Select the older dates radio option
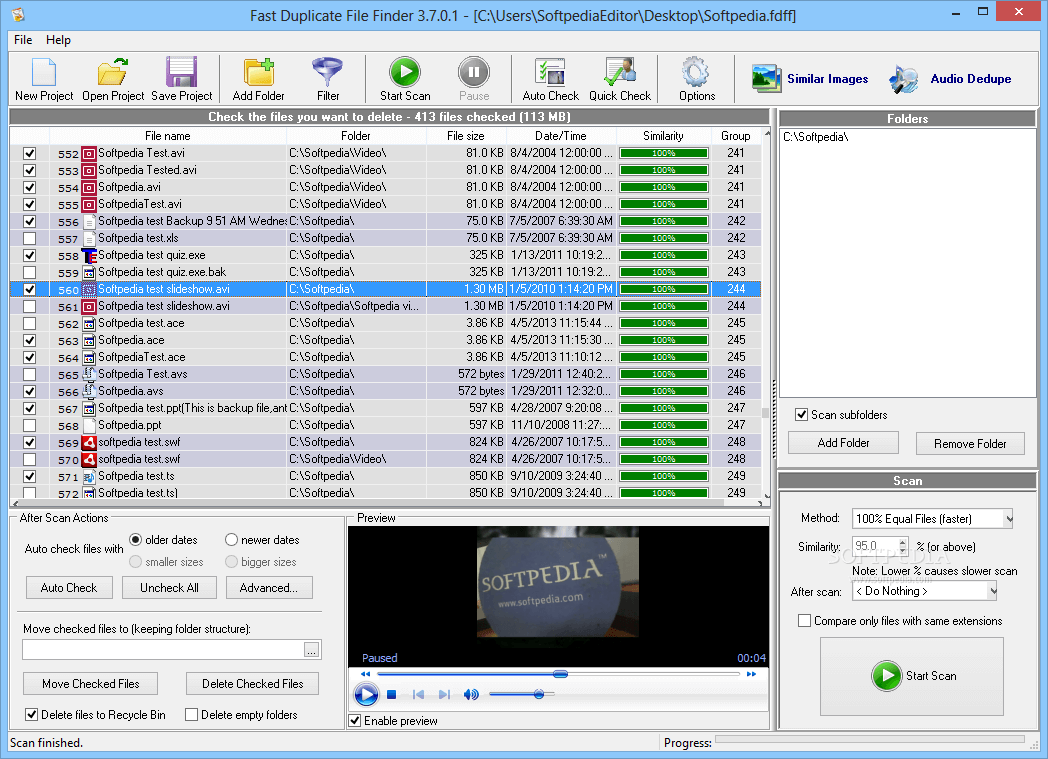Image resolution: width=1048 pixels, height=759 pixels. tap(136, 540)
